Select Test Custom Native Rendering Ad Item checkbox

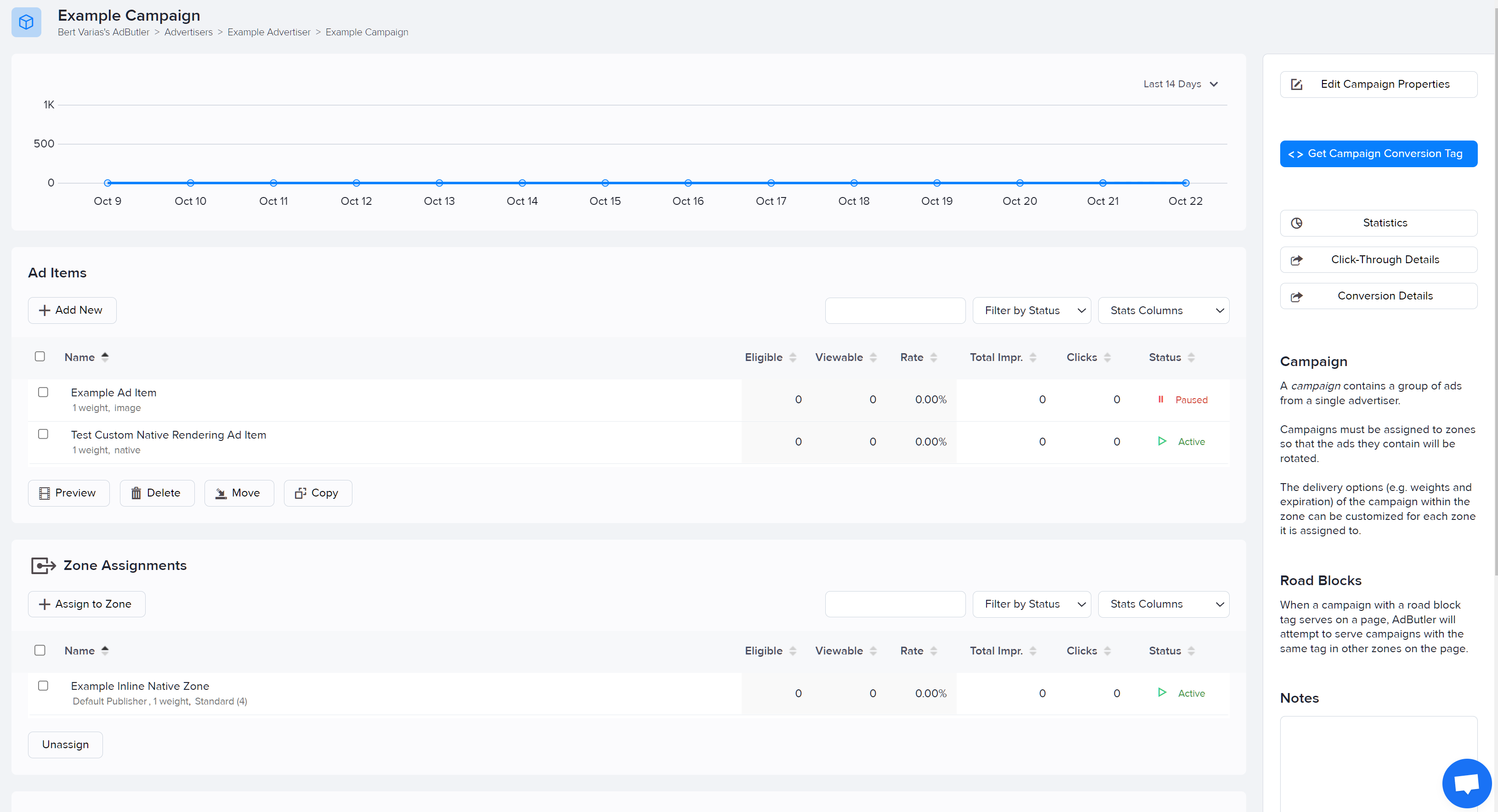pos(43,434)
